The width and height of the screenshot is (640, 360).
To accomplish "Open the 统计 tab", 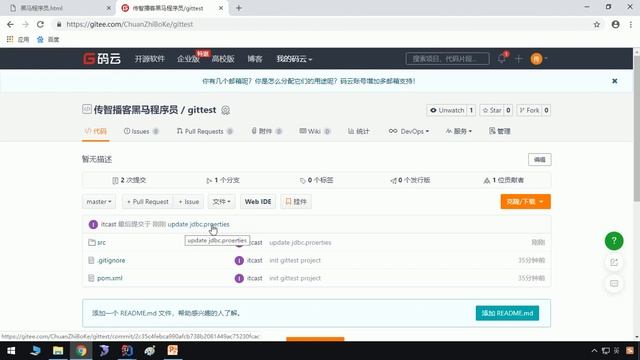I will coord(359,131).
